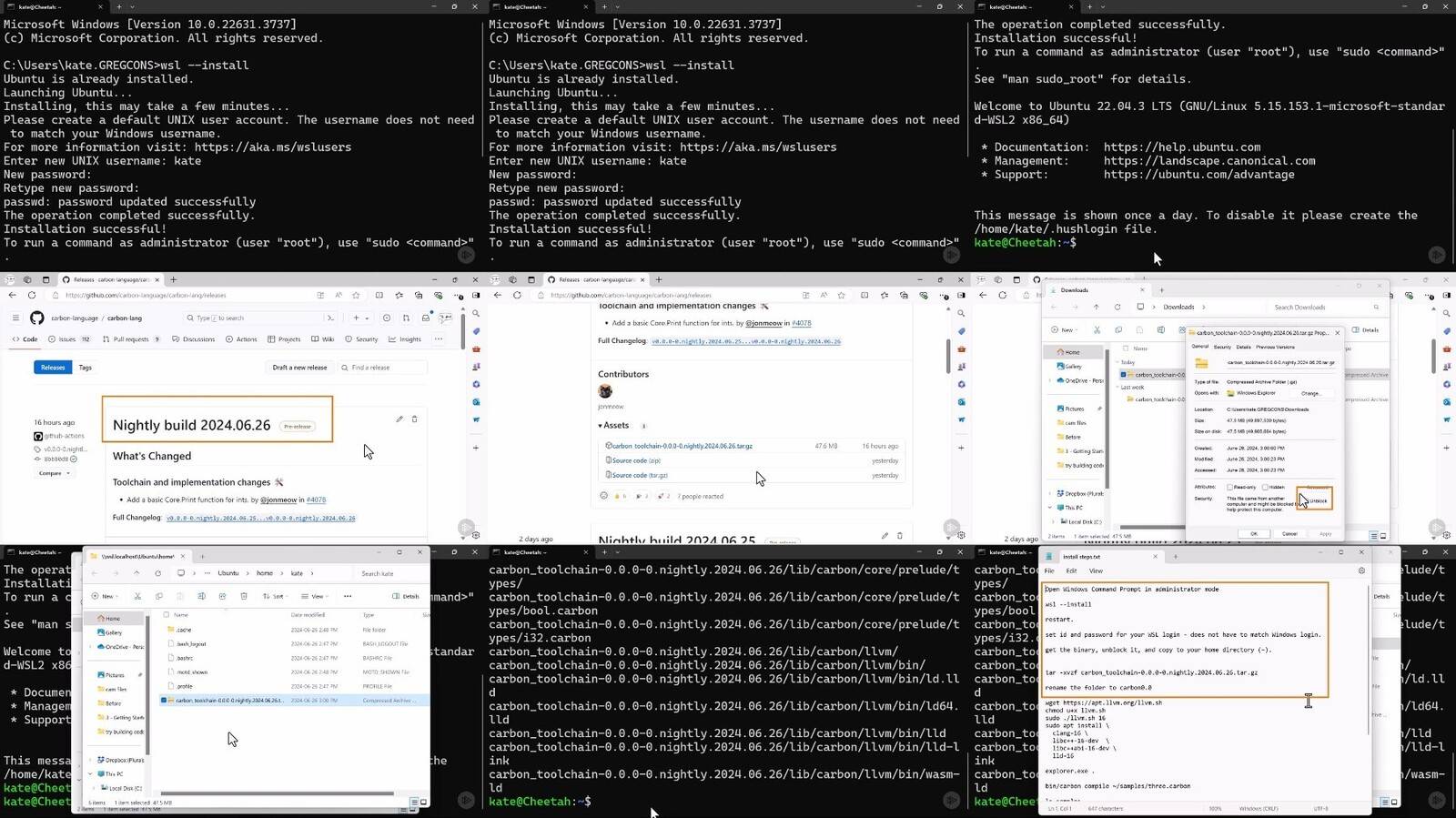Download carbon_toolchain nightly tar.gz asset link
The height and width of the screenshot is (818, 1456).
(x=682, y=446)
